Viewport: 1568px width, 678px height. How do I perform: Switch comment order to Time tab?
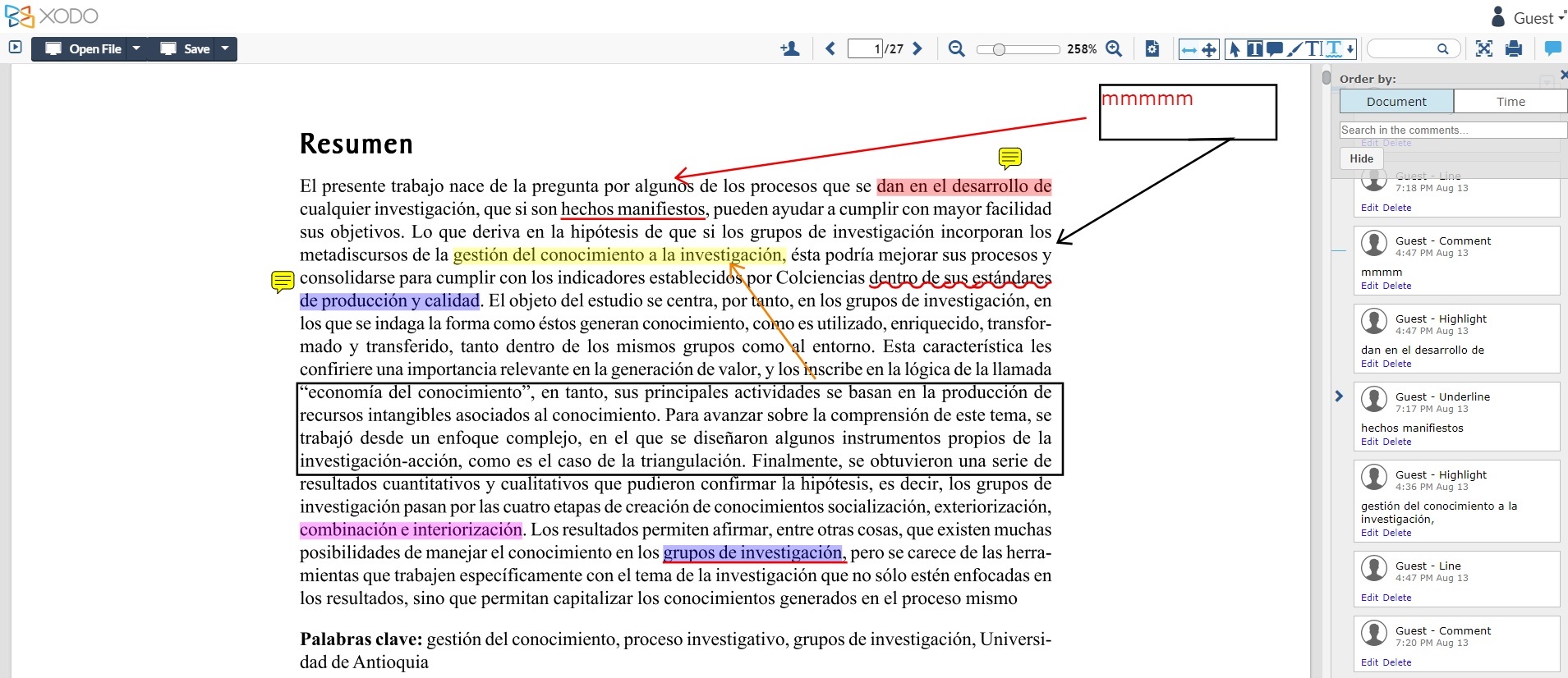pos(1510,102)
